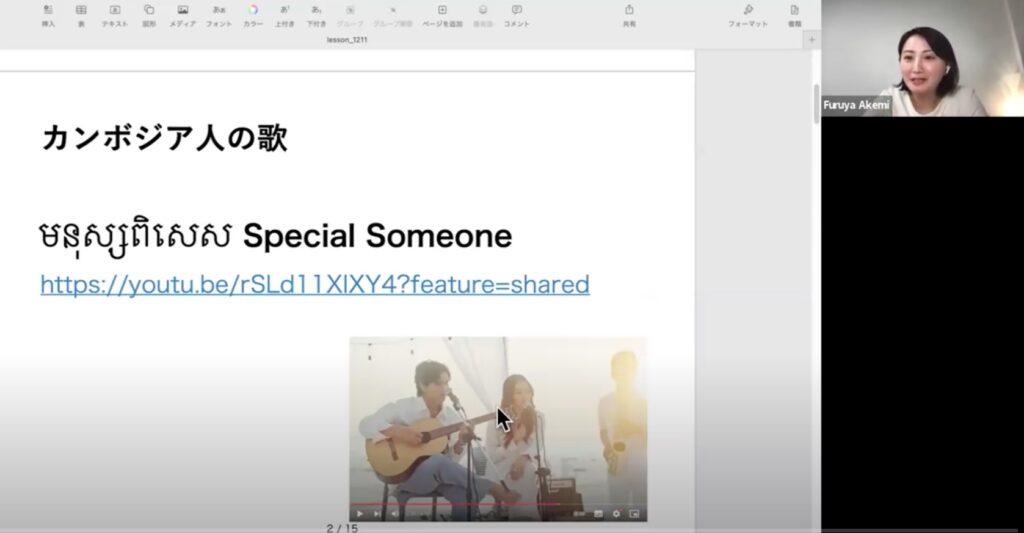Click Furuya Akemi's webcam thumbnail
This screenshot has width=1024, height=533.
[x=920, y=58]
